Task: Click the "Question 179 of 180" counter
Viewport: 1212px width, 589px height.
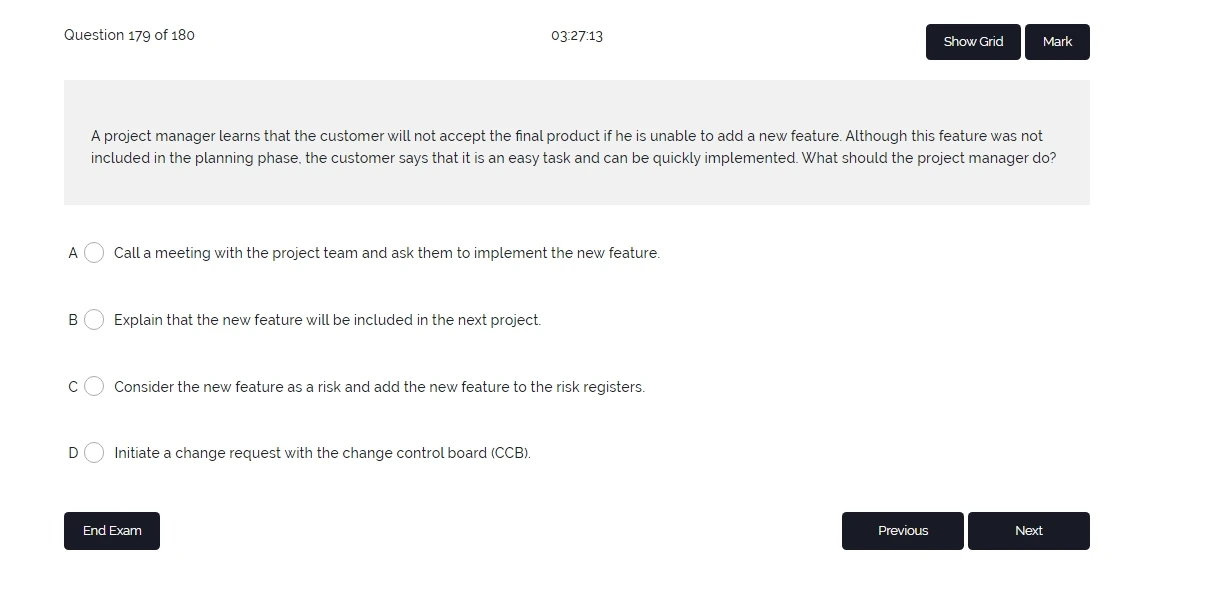Action: (129, 35)
